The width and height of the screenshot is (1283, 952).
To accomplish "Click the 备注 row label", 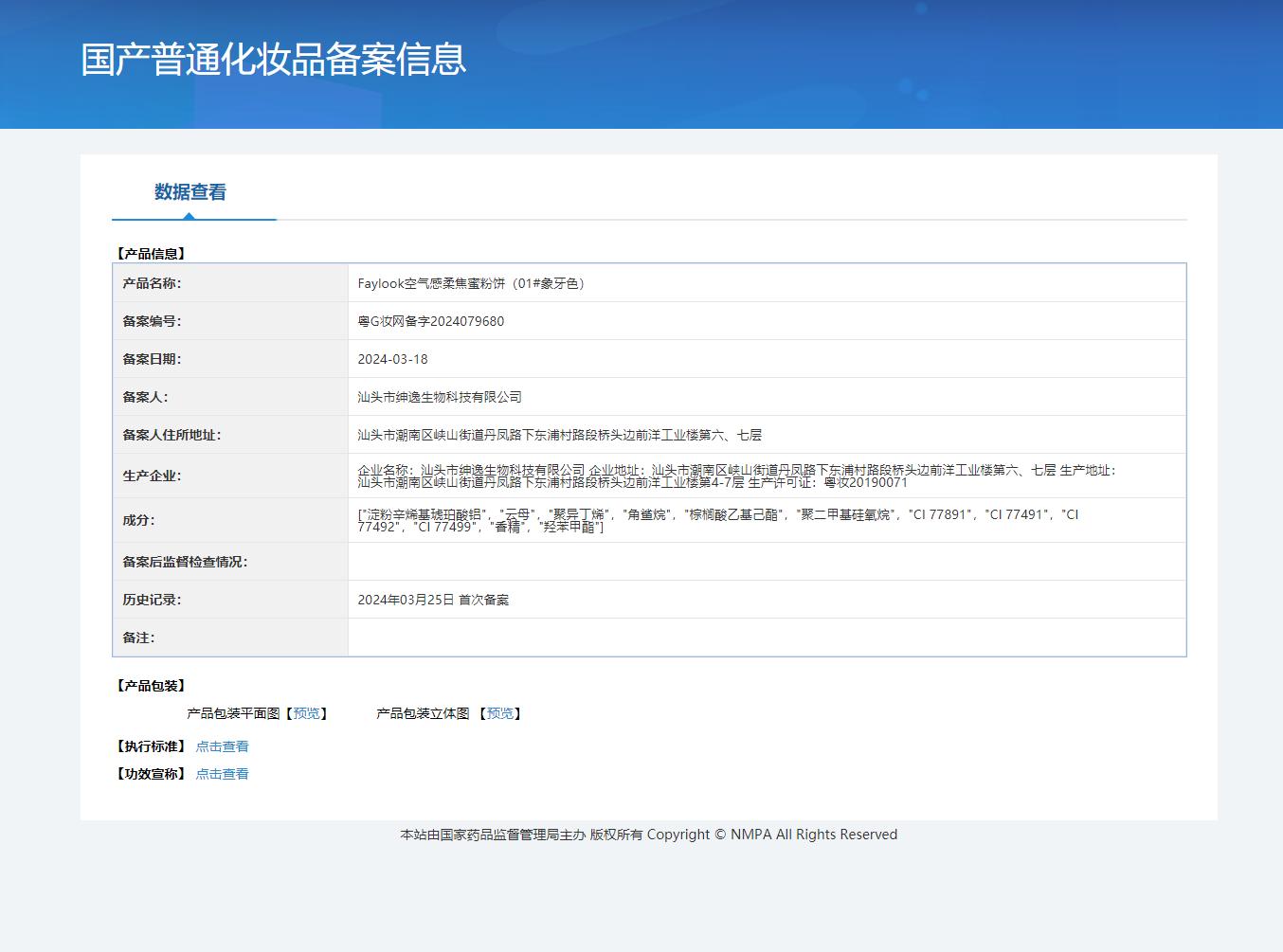I will [x=138, y=638].
